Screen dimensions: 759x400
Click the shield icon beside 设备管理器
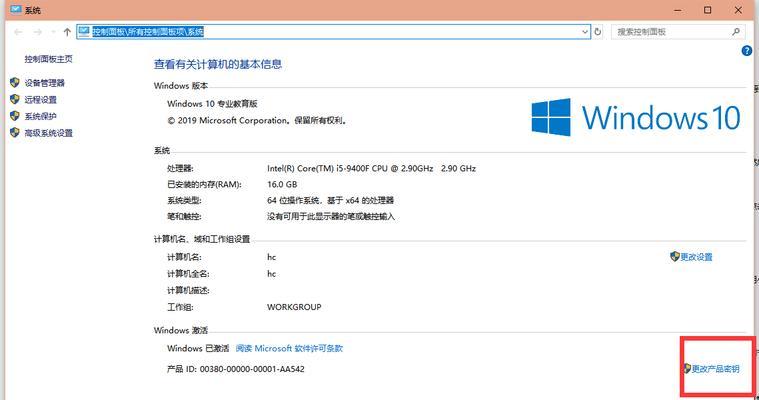coord(15,83)
